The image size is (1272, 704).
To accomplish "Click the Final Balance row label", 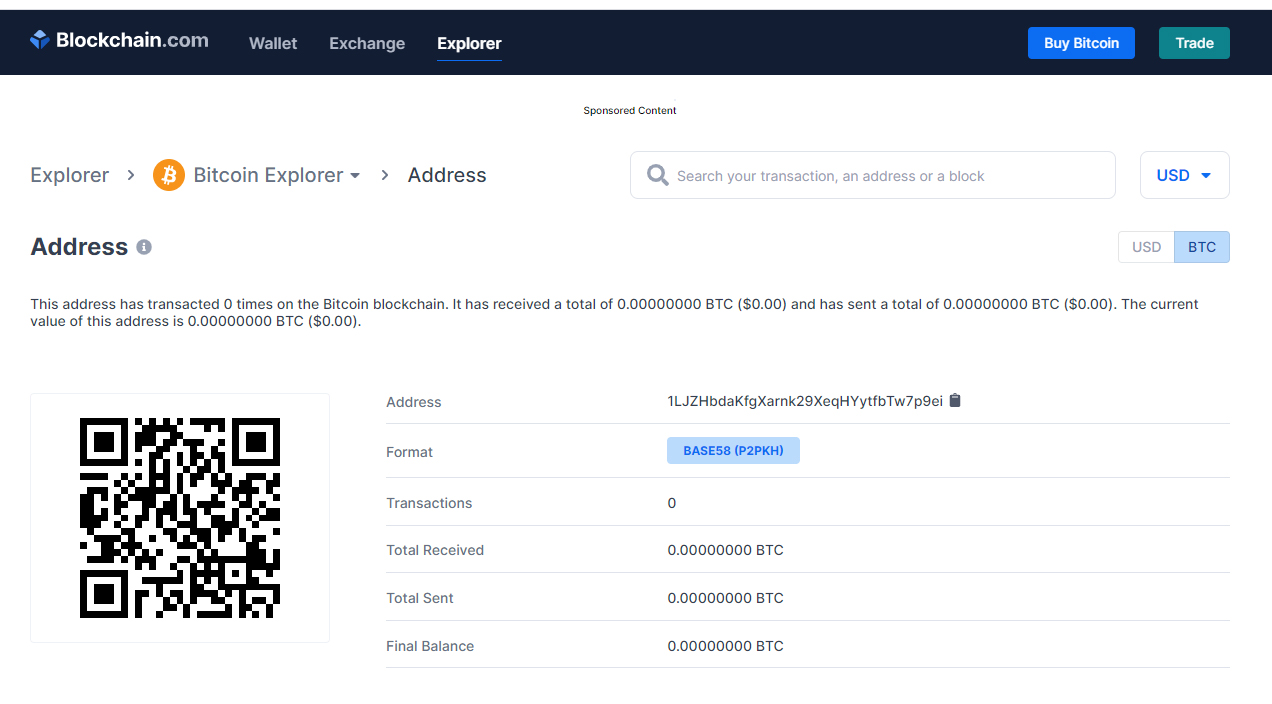I will pos(430,646).
